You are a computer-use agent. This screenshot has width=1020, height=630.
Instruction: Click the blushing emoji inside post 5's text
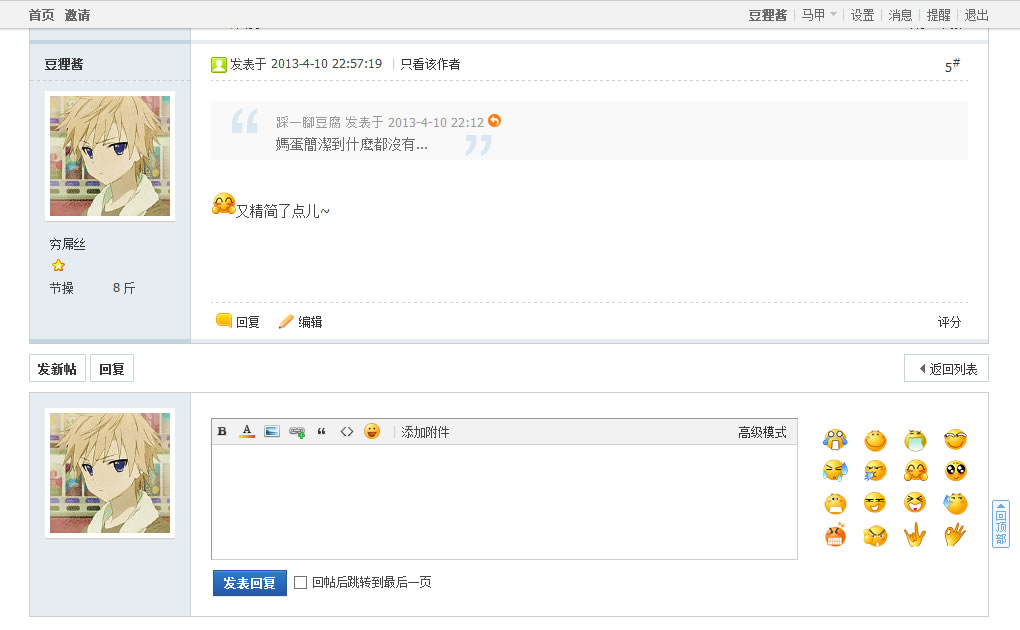[x=223, y=204]
